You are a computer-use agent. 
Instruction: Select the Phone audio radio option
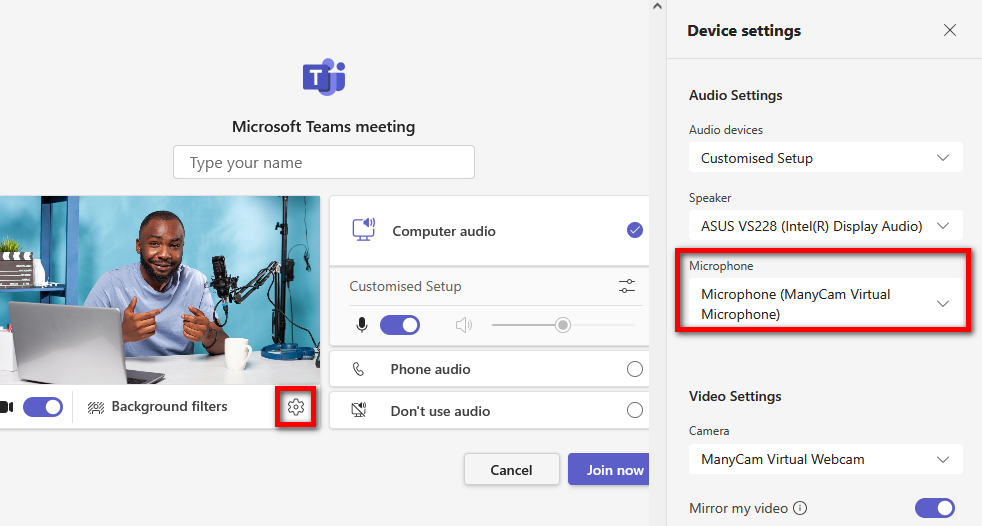634,369
